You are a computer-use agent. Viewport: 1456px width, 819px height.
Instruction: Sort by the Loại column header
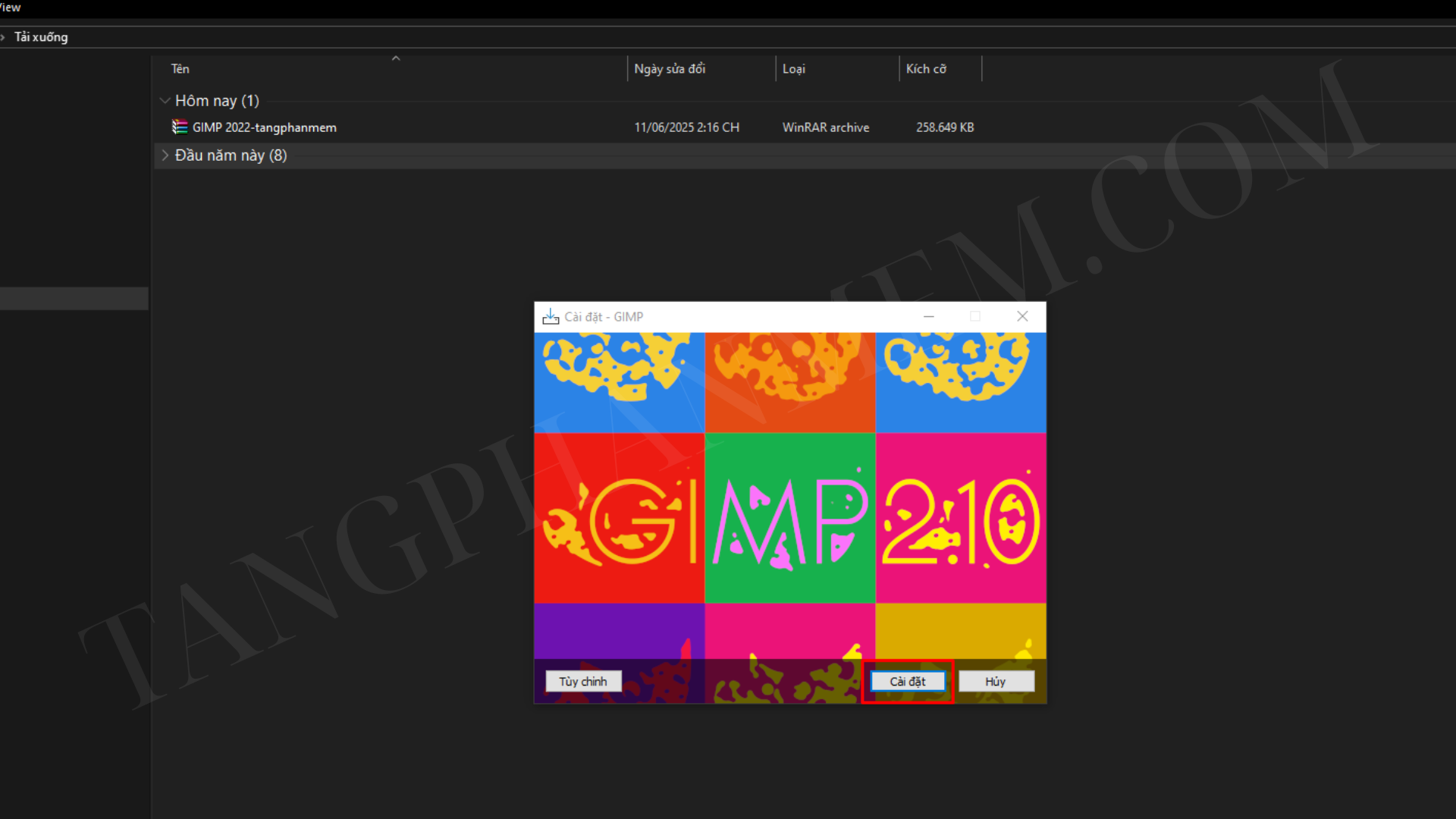(793, 69)
